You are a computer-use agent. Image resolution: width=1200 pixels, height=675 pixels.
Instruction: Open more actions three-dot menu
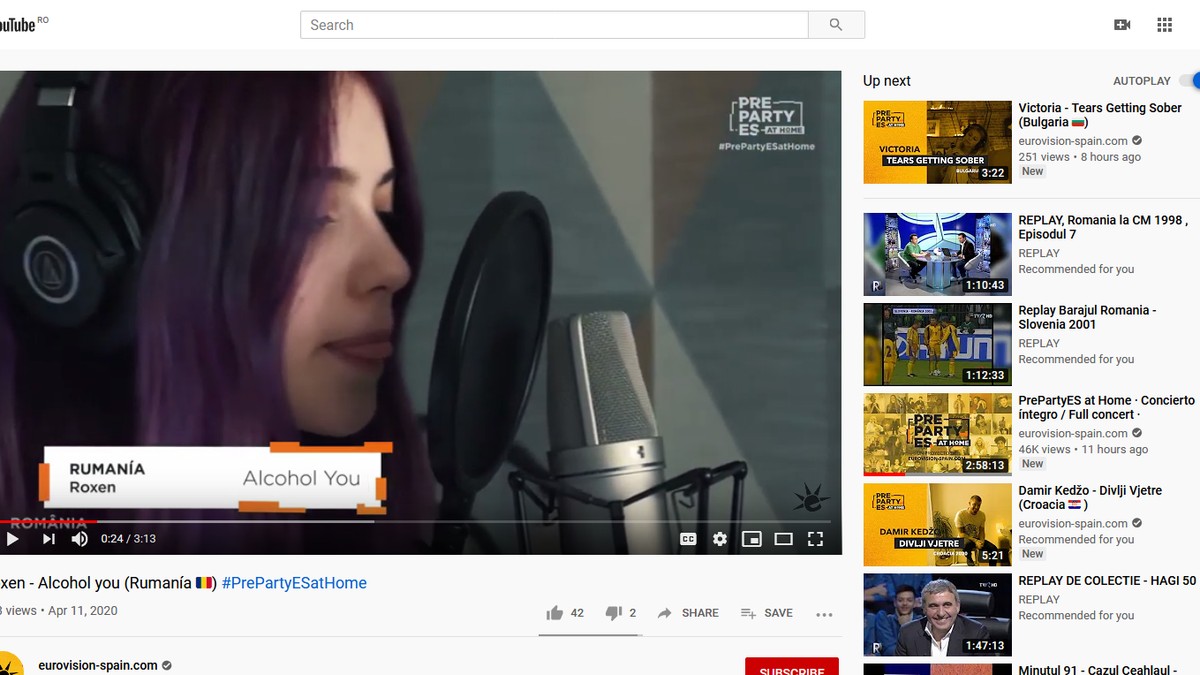tap(824, 614)
